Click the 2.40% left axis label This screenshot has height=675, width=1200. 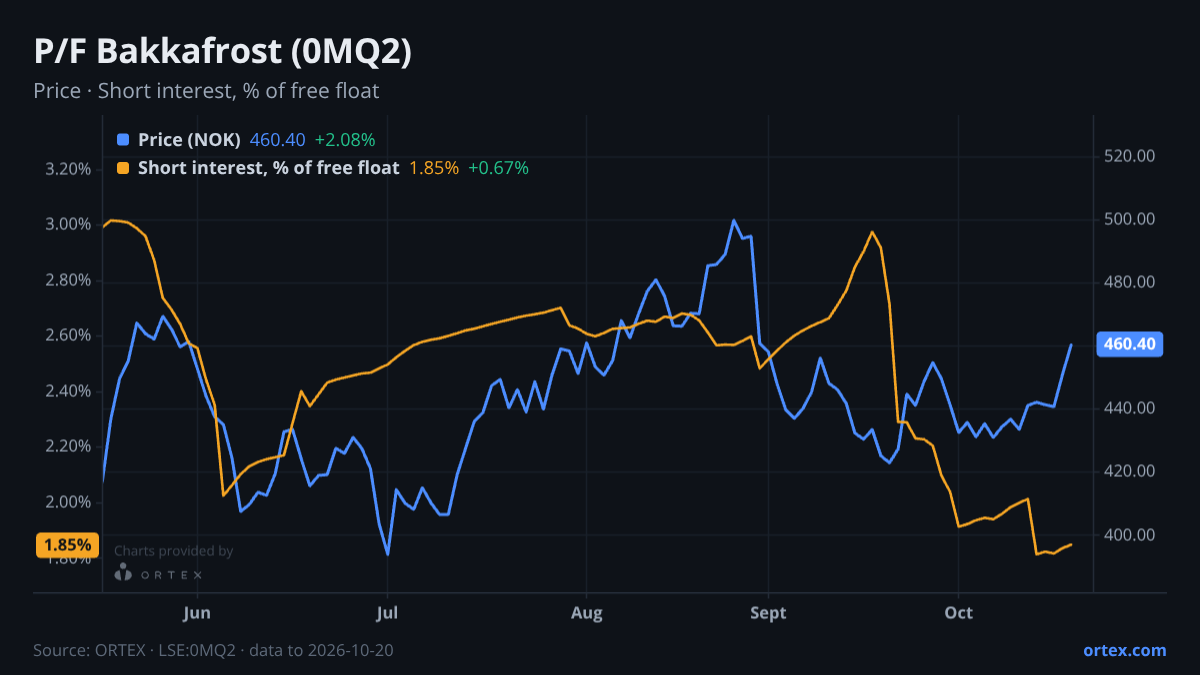[68, 391]
